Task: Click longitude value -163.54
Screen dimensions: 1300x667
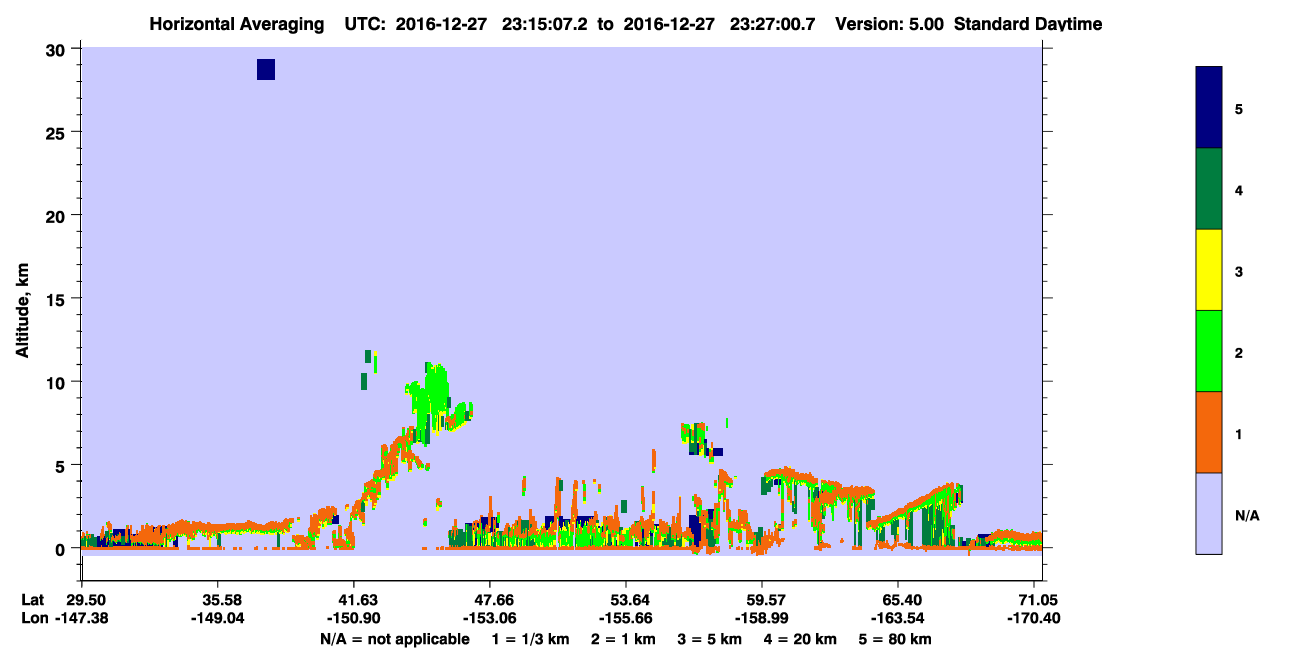Action: [898, 619]
